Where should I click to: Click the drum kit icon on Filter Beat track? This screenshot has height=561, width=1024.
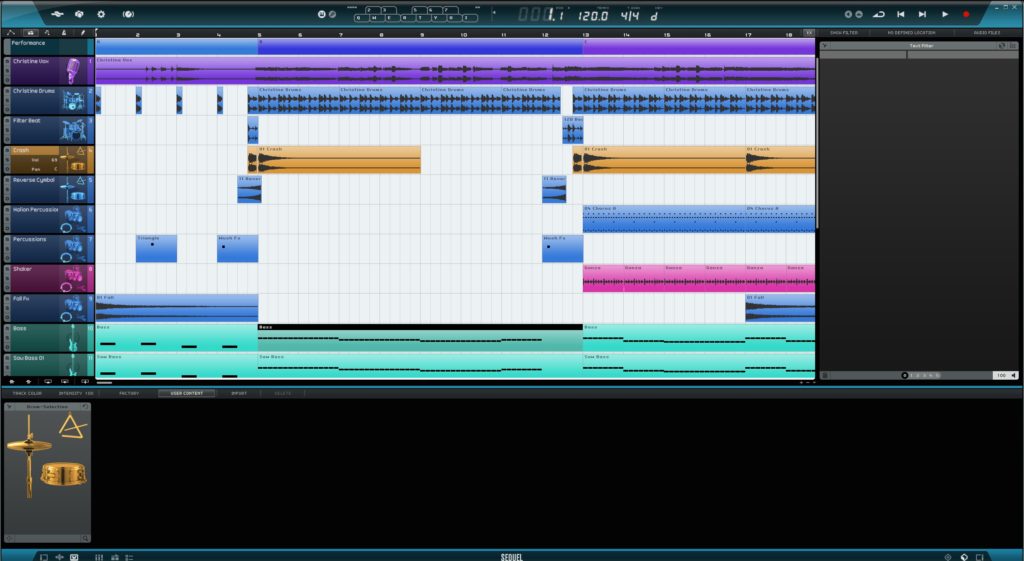(73, 129)
